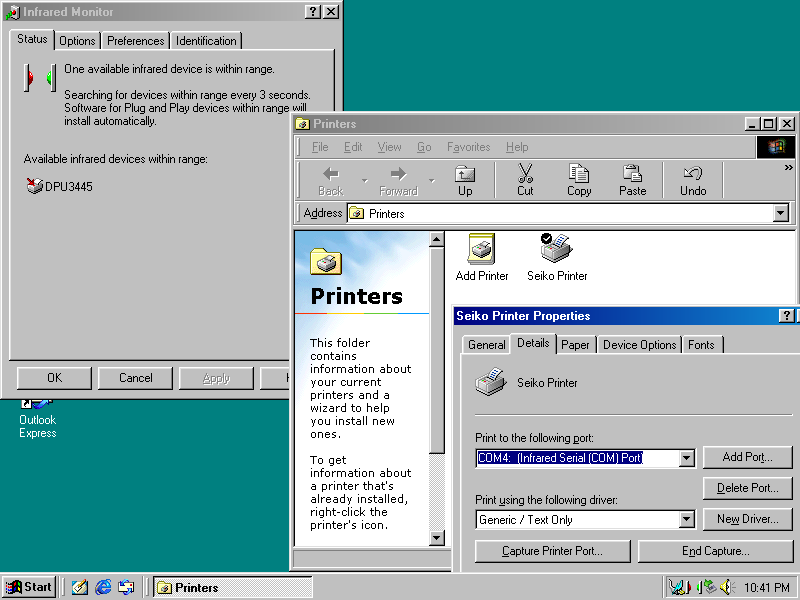Click the Printers folder icon in info pane

[x=326, y=261]
